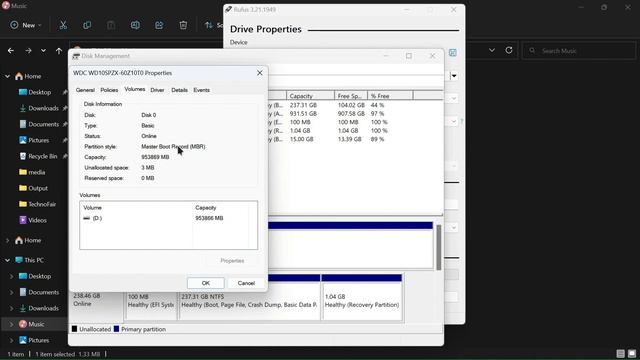The image size is (640, 360).
Task: Open the address bar history dropdown
Action: (x=492, y=50)
